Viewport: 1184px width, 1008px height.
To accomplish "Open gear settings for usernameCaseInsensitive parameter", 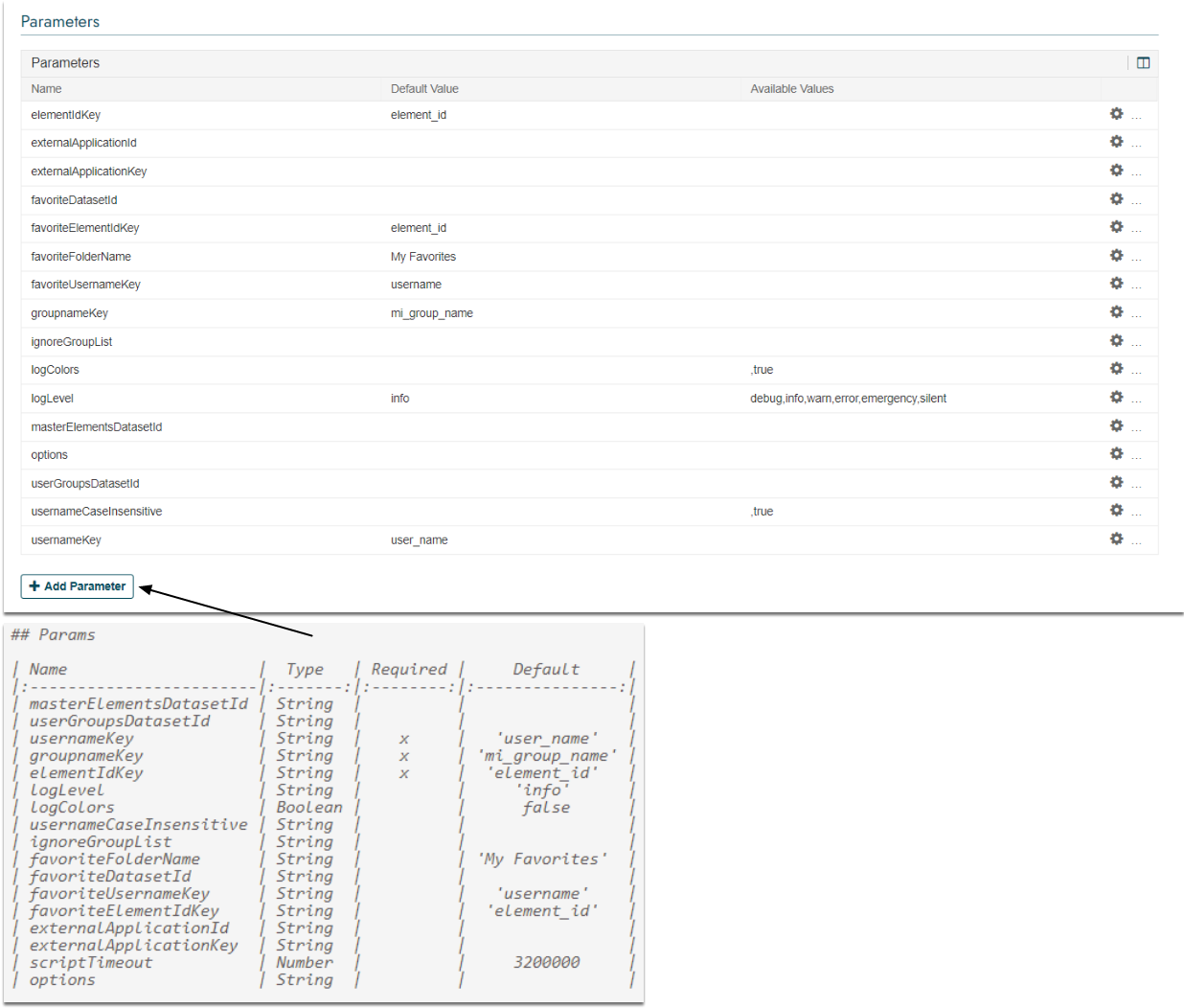I will [x=1116, y=511].
